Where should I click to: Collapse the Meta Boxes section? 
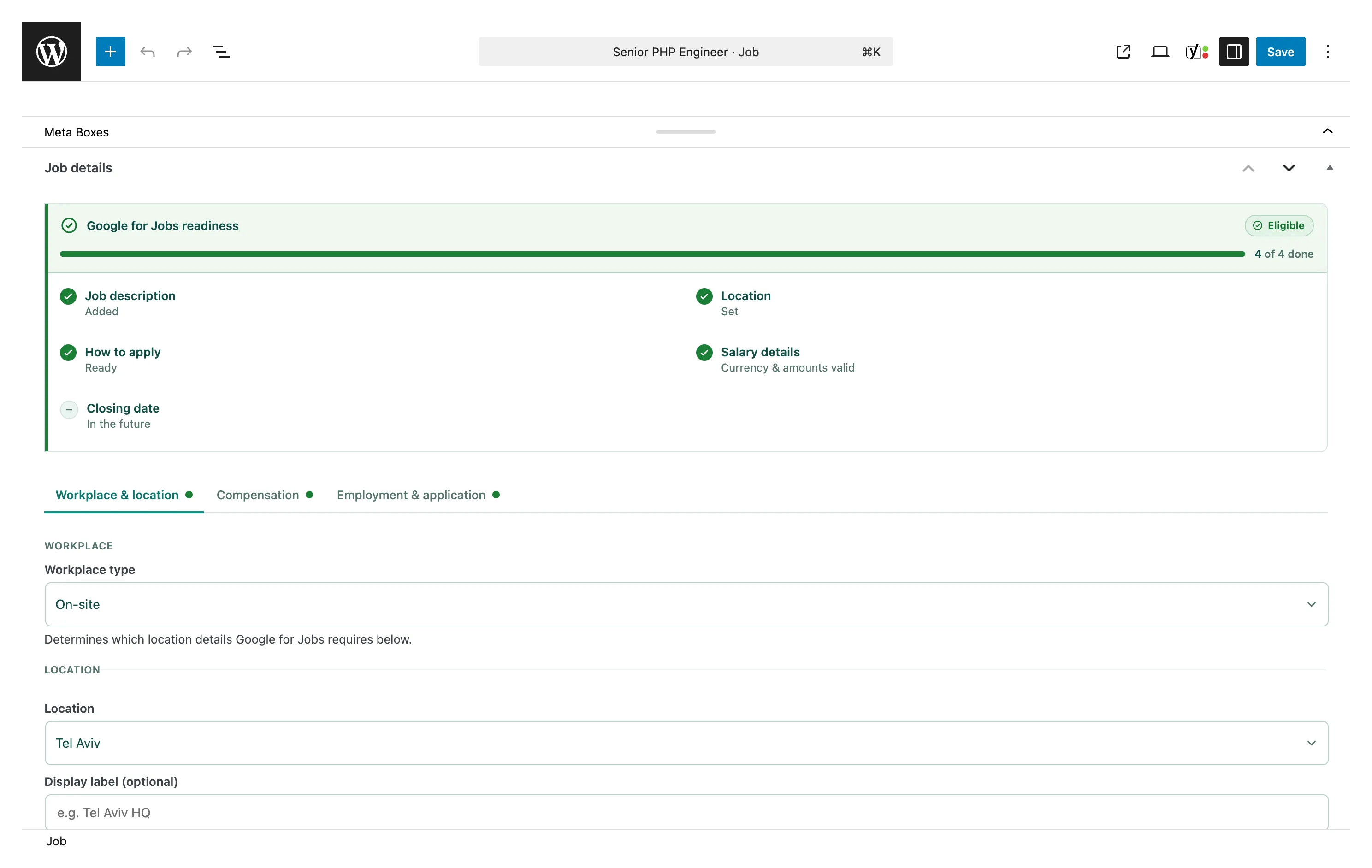point(1328,131)
